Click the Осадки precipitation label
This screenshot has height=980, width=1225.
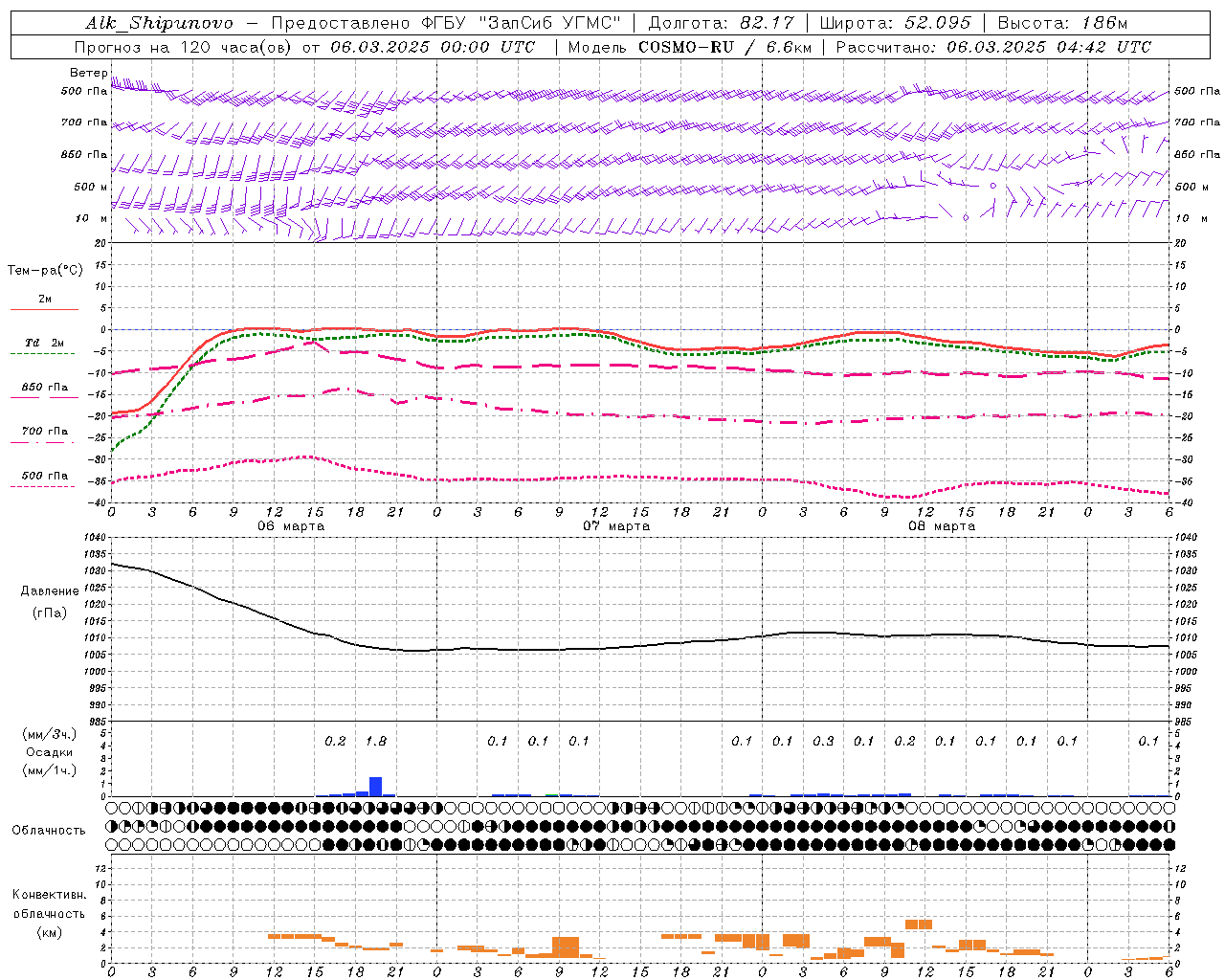[50, 752]
